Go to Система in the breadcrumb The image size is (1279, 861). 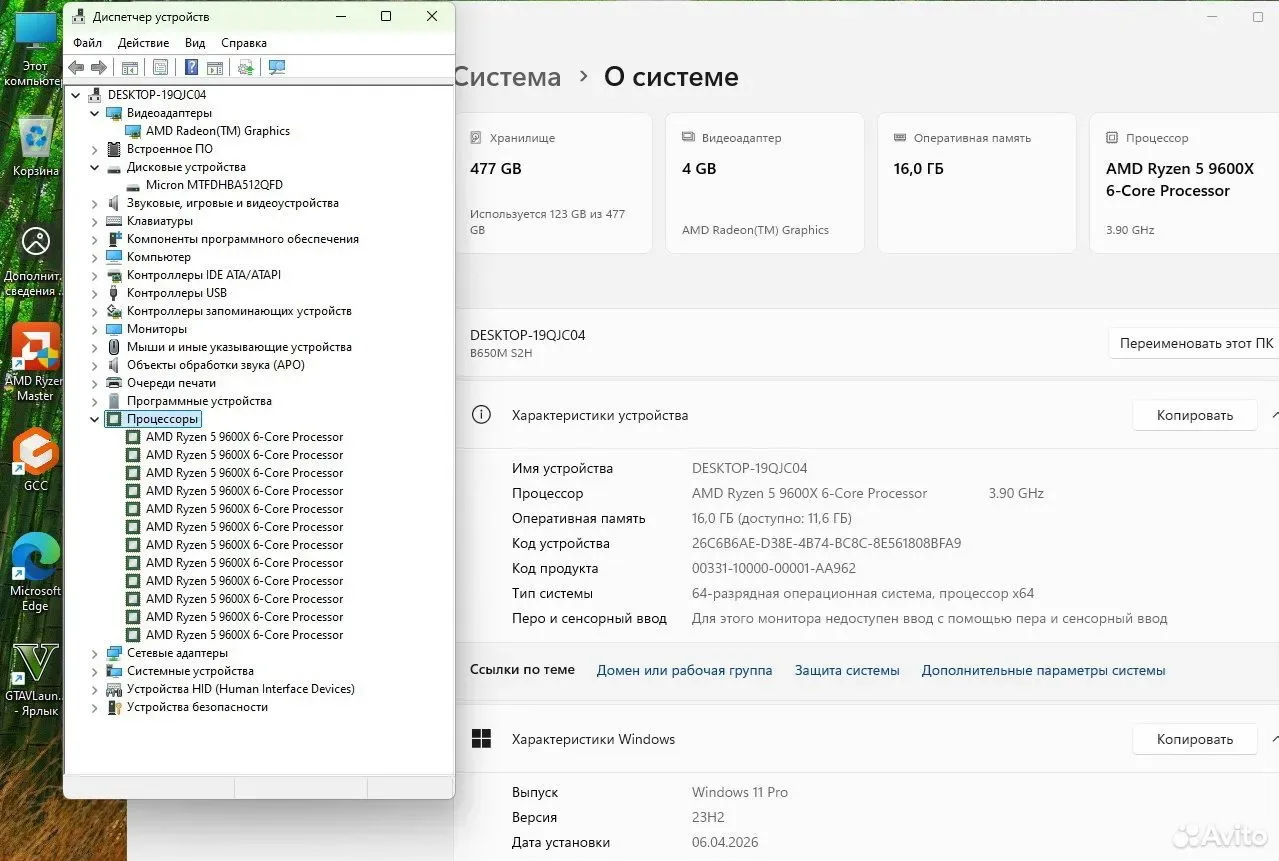(508, 77)
